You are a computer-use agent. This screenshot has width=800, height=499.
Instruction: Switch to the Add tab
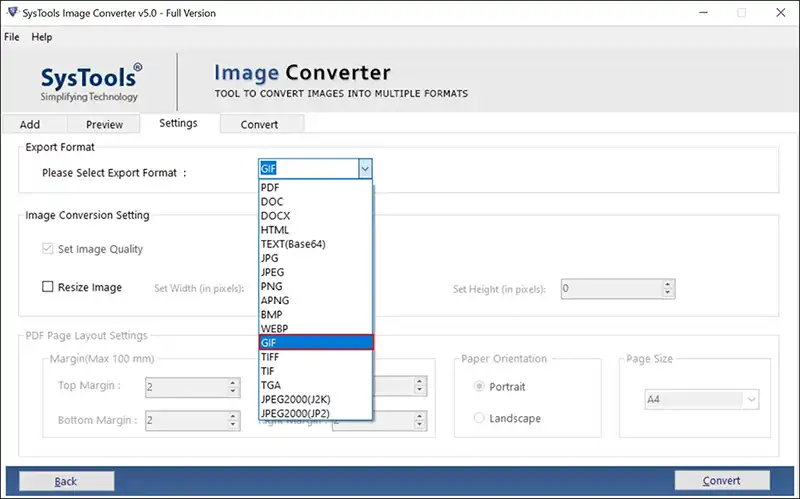pos(30,124)
